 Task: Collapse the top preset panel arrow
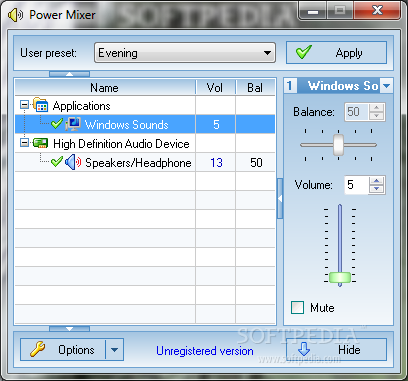pyautogui.click(x=69, y=74)
